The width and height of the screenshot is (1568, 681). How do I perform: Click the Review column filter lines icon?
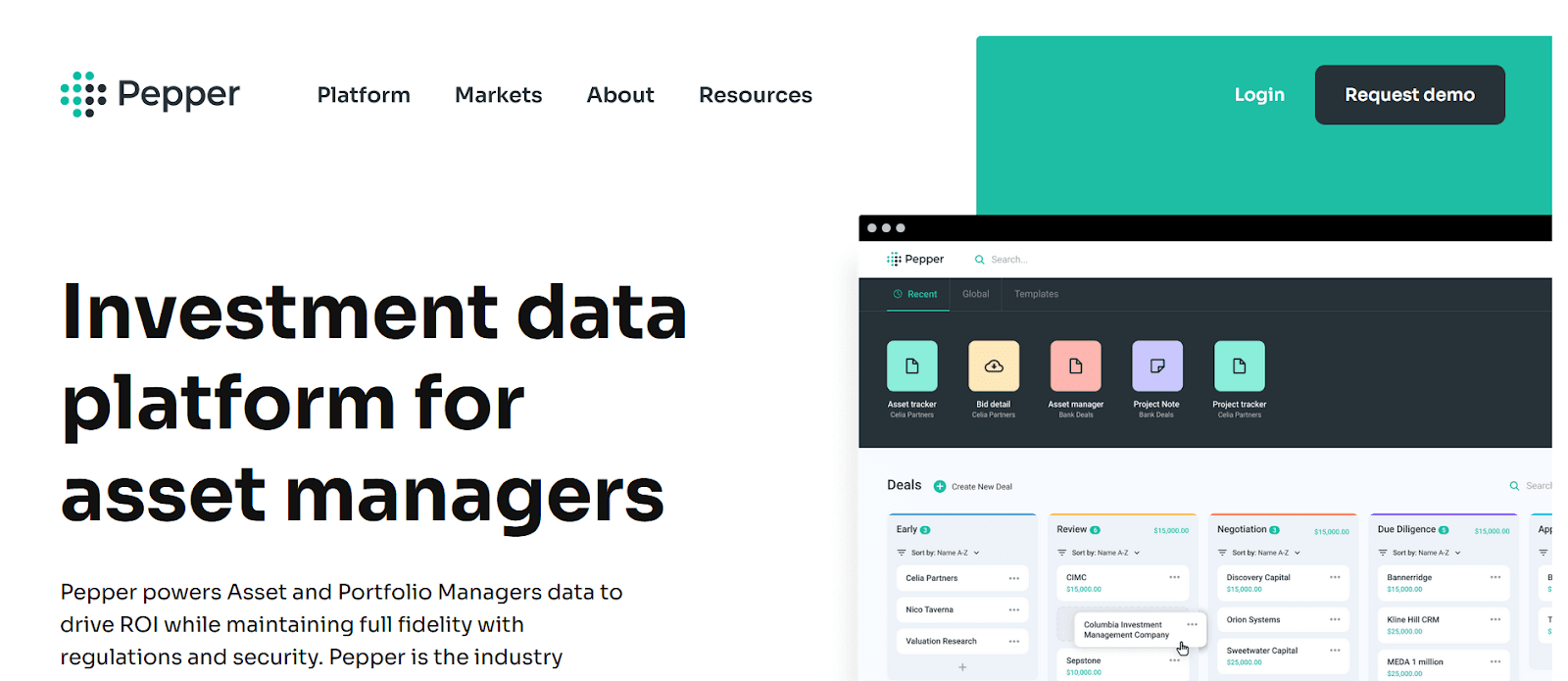click(x=1062, y=553)
